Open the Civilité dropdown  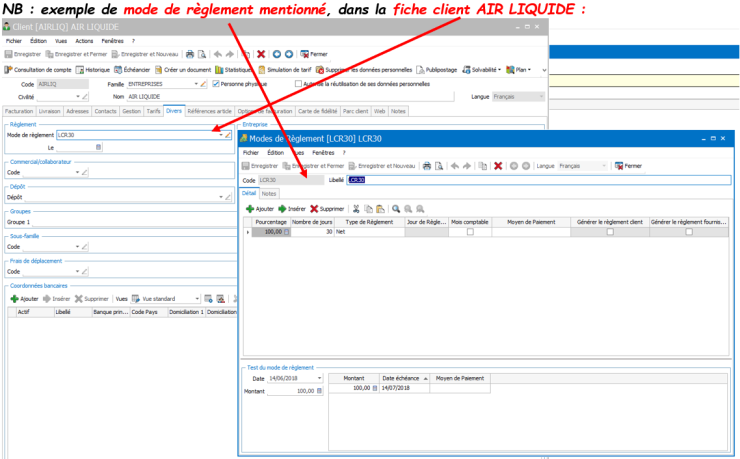(78, 97)
